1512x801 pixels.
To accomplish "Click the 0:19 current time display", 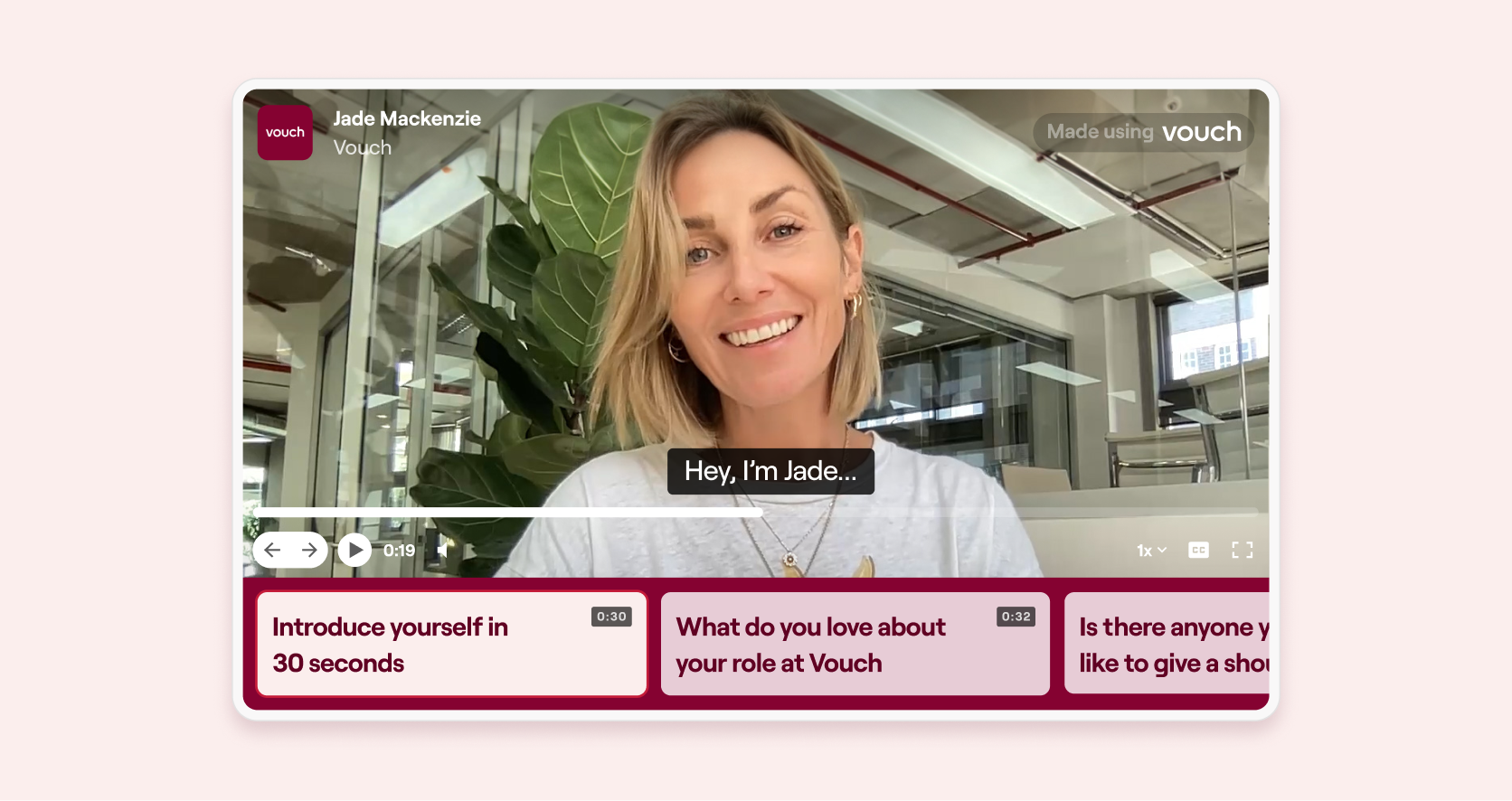I will (x=399, y=551).
